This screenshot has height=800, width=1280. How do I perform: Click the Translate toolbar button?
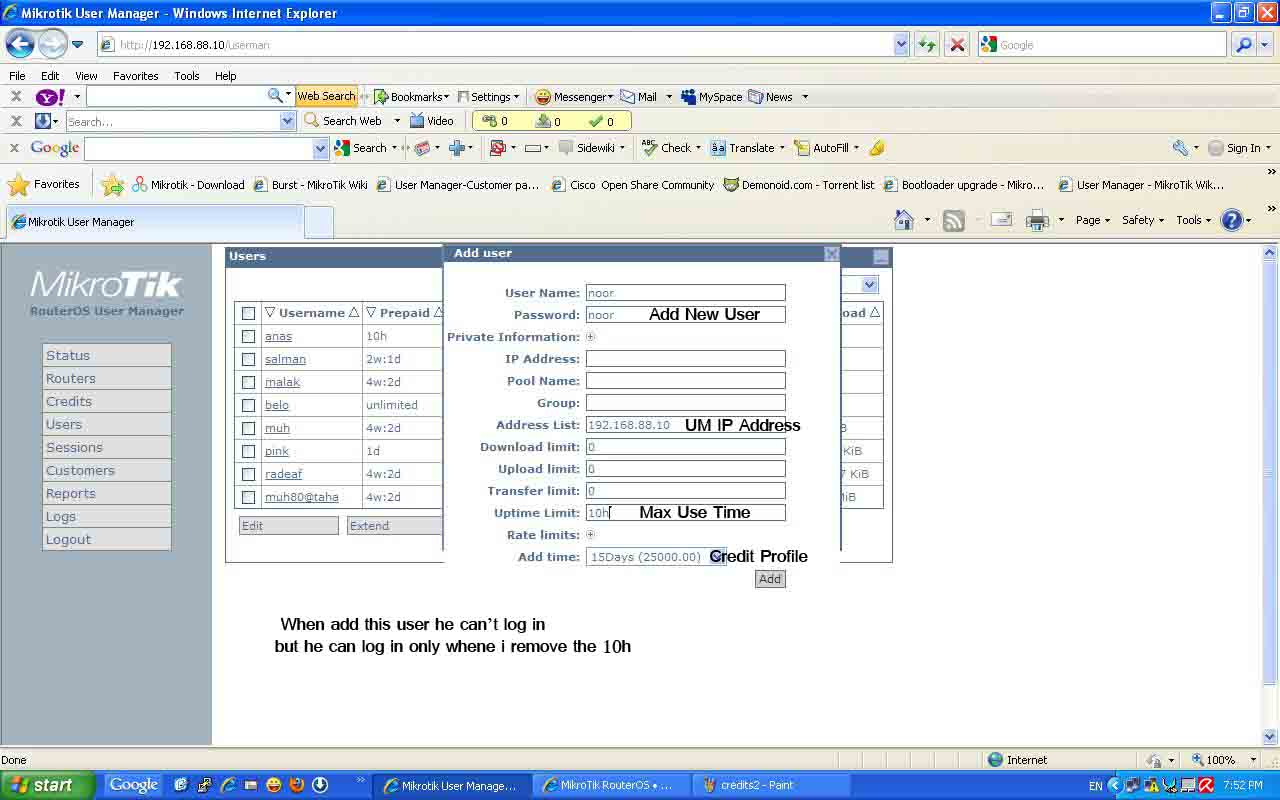click(x=743, y=148)
